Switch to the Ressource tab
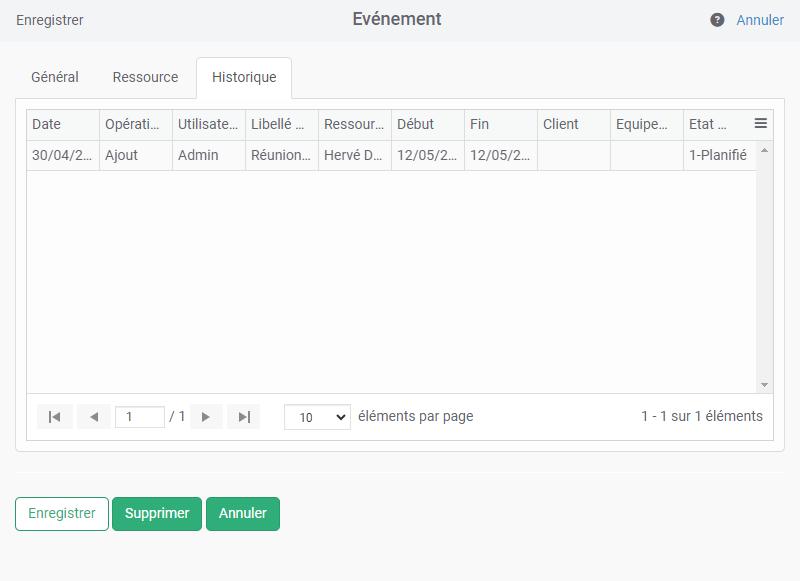Image resolution: width=800 pixels, height=581 pixels. 145,77
